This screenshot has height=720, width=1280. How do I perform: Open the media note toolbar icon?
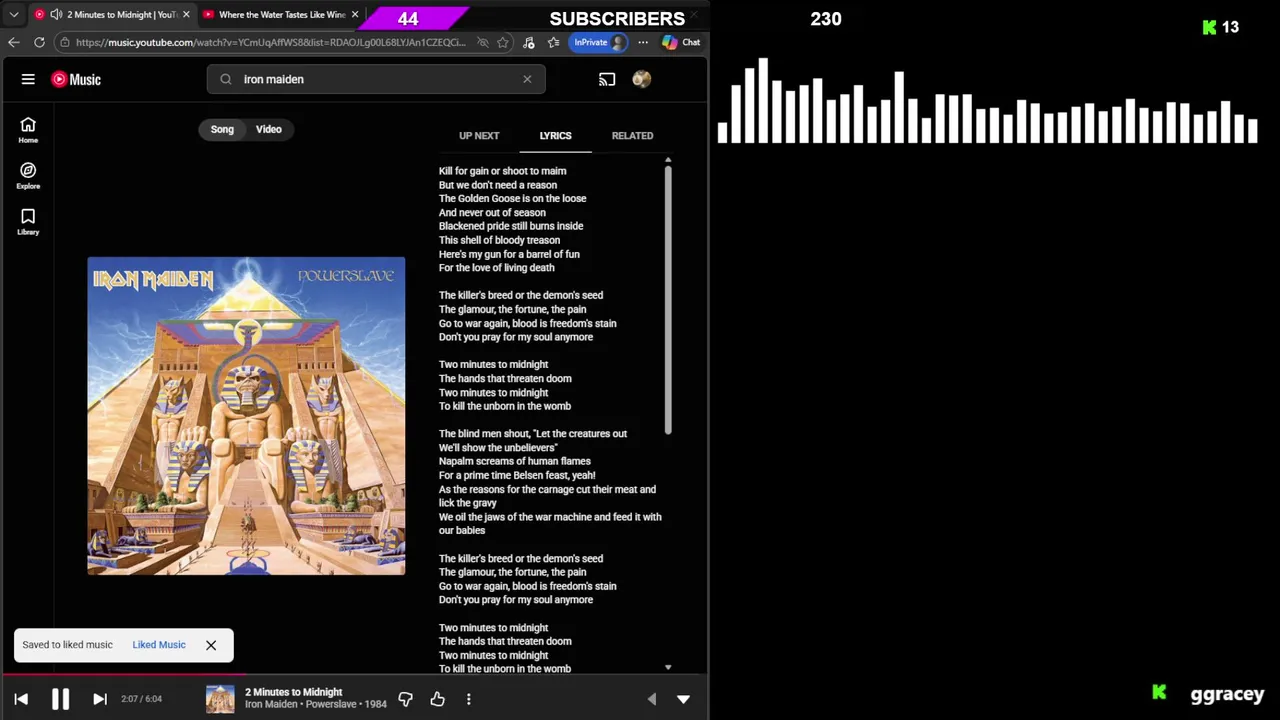[528, 42]
